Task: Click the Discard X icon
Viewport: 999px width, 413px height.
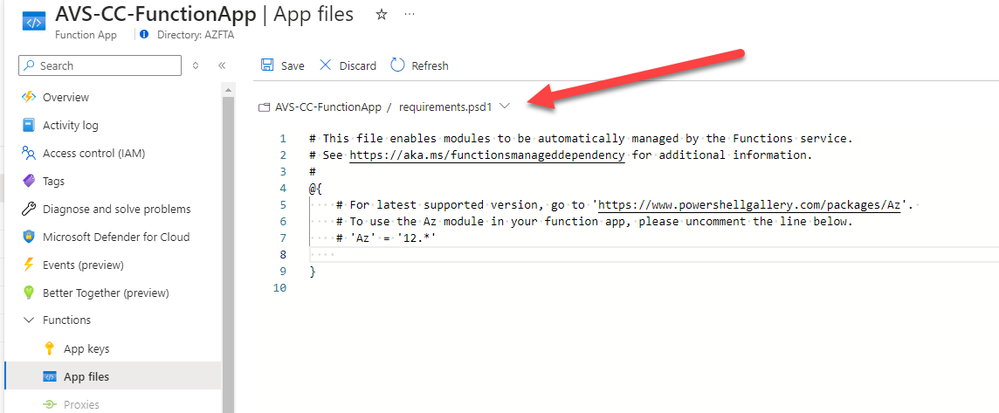Action: tap(326, 65)
